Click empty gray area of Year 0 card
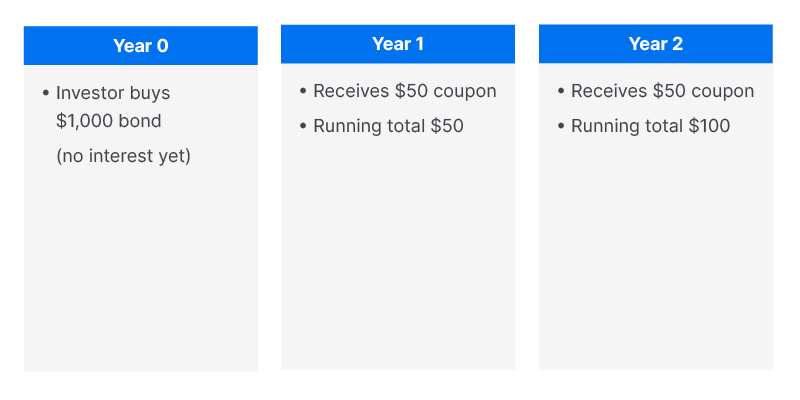This screenshot has height=400, width=800. click(x=140, y=280)
